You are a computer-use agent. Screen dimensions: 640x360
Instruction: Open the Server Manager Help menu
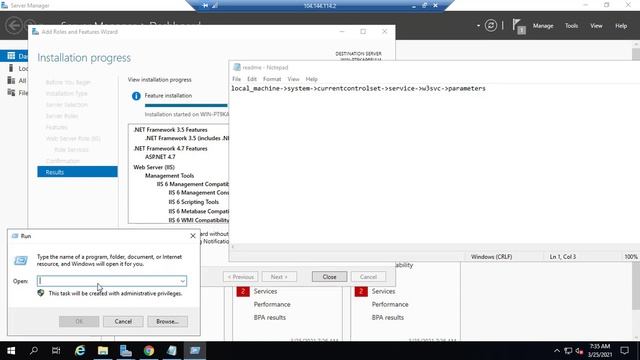[x=621, y=26]
